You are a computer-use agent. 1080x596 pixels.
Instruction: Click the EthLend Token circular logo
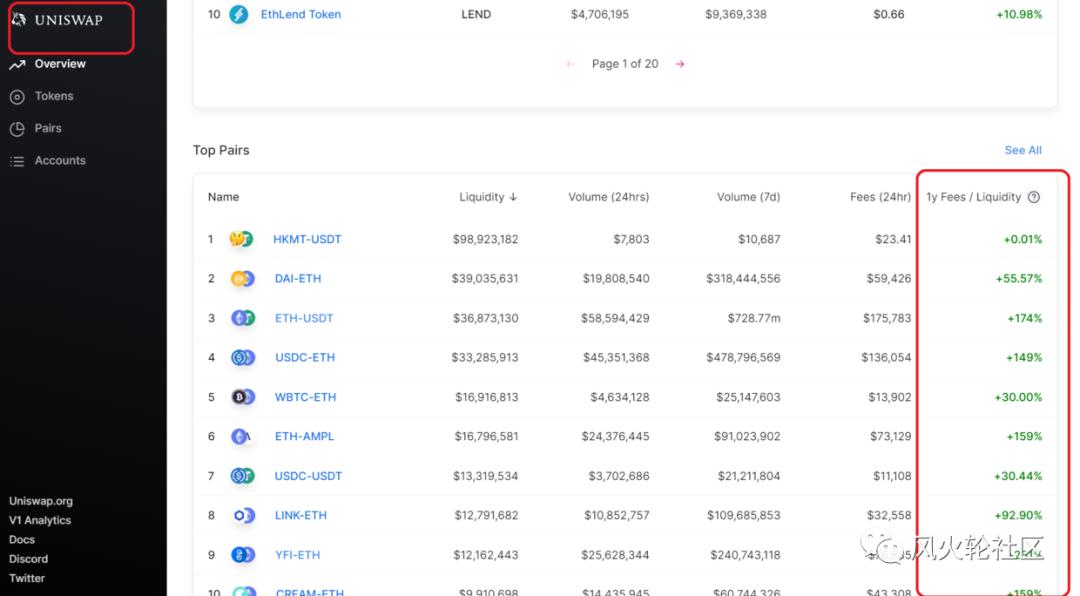click(x=237, y=14)
